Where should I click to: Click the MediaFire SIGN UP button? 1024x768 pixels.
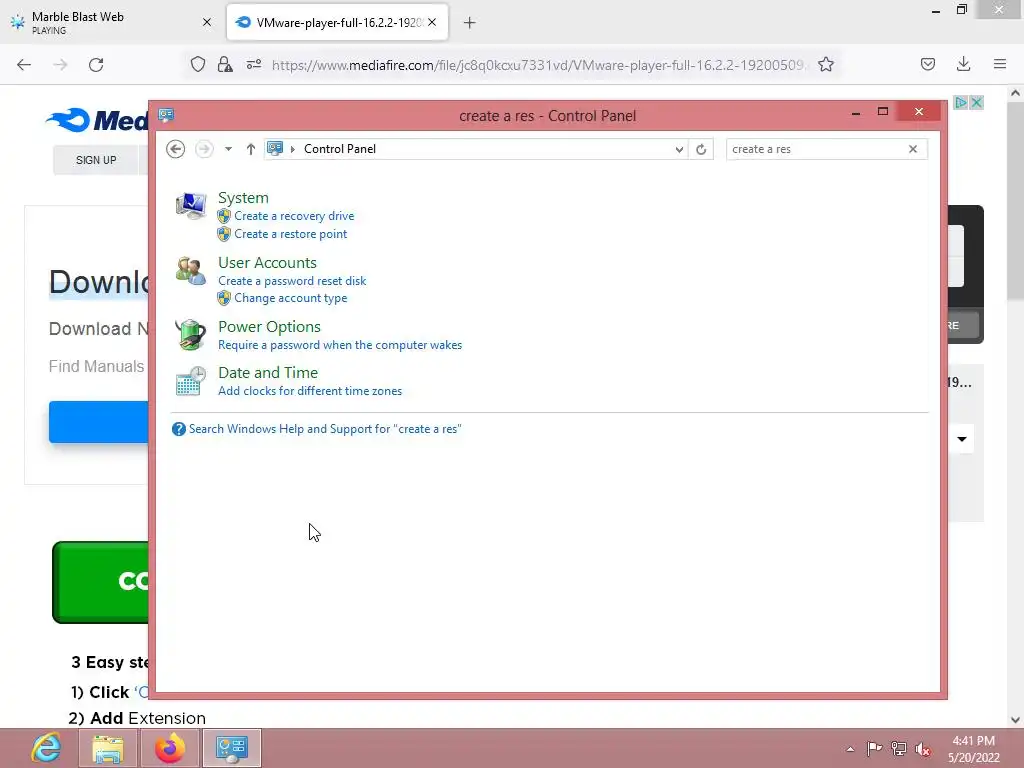96,160
